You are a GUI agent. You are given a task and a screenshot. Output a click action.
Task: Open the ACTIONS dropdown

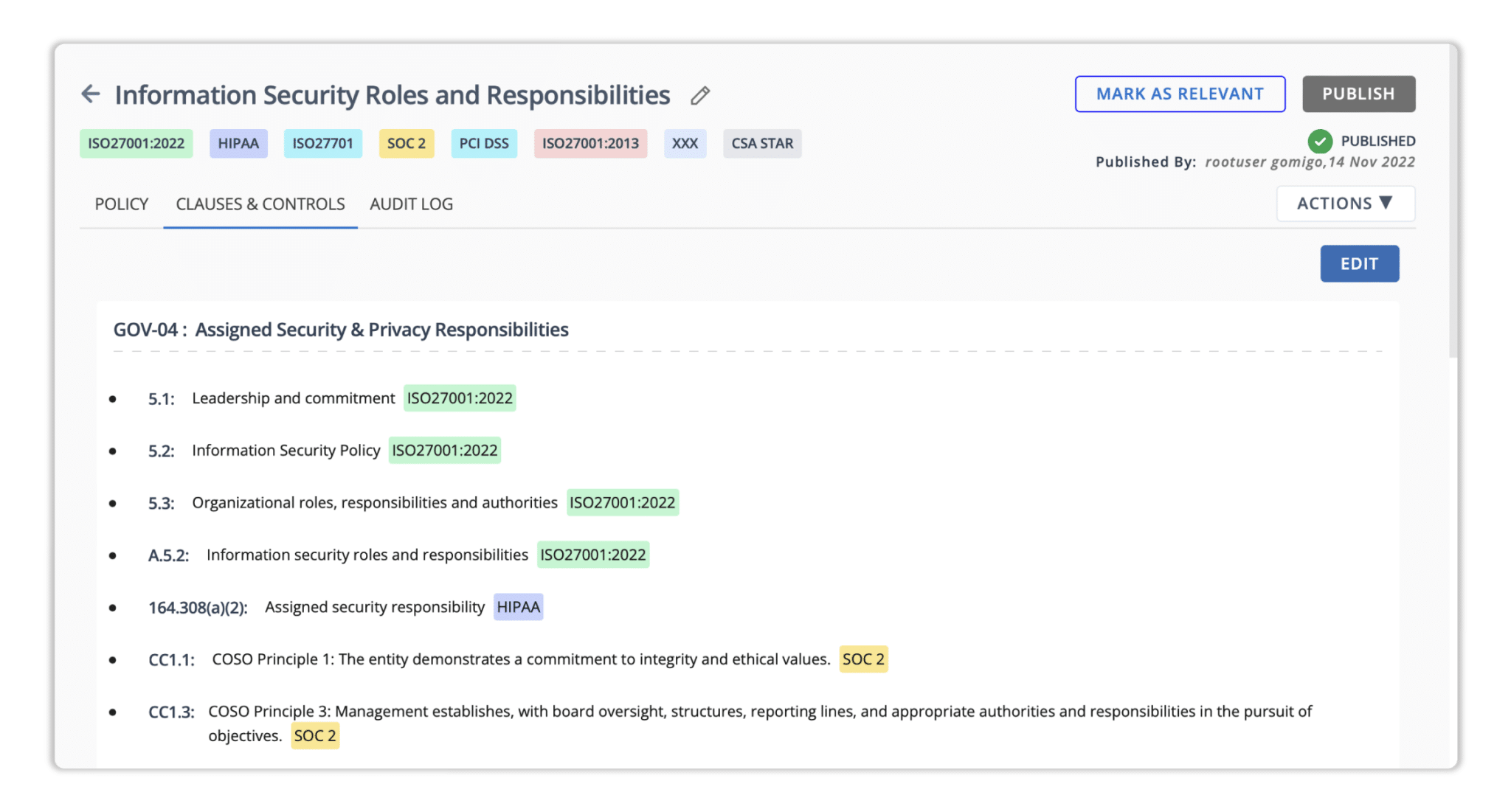pyautogui.click(x=1345, y=204)
